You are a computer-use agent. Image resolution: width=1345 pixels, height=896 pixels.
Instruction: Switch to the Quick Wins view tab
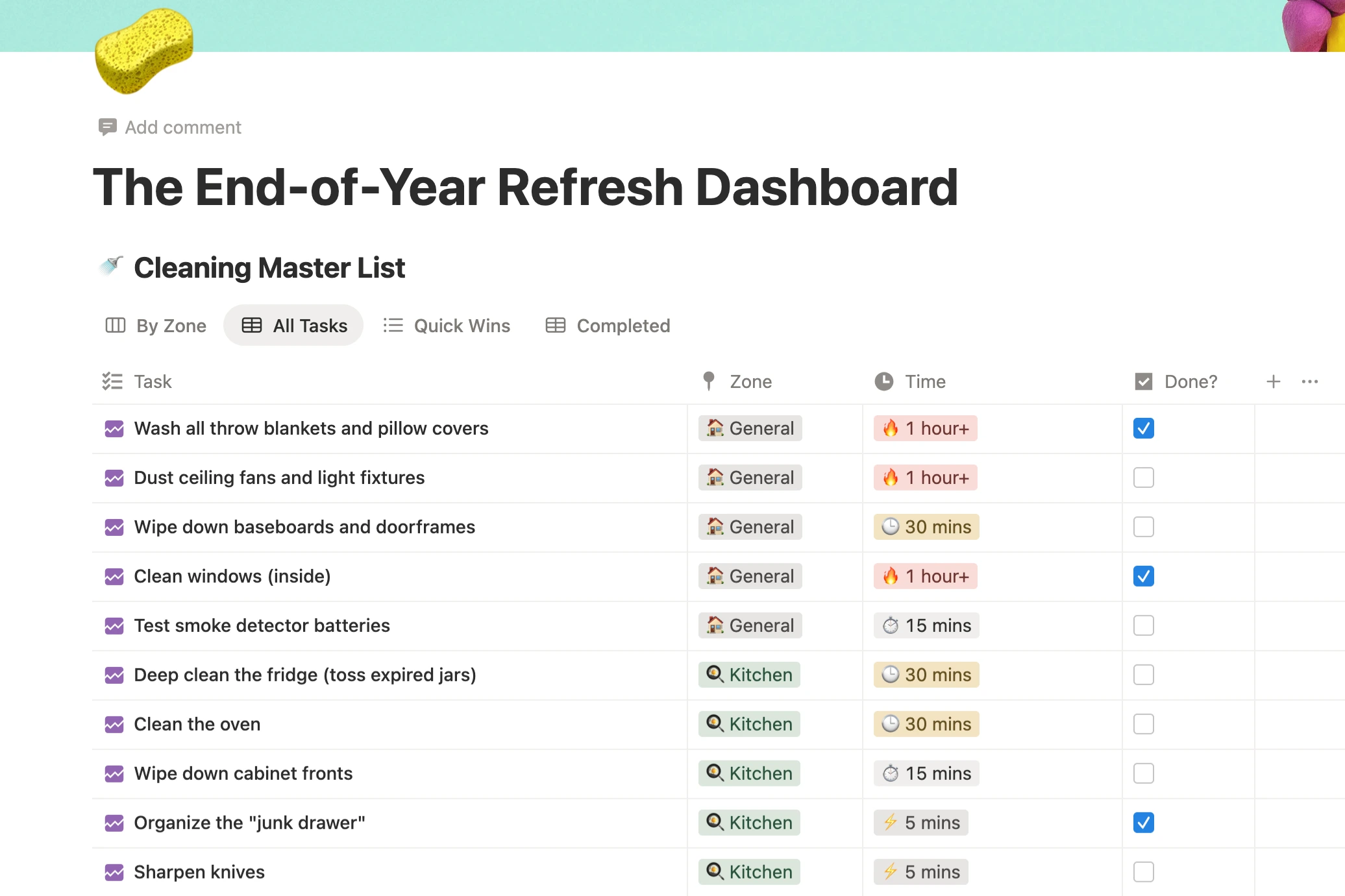[x=447, y=326]
